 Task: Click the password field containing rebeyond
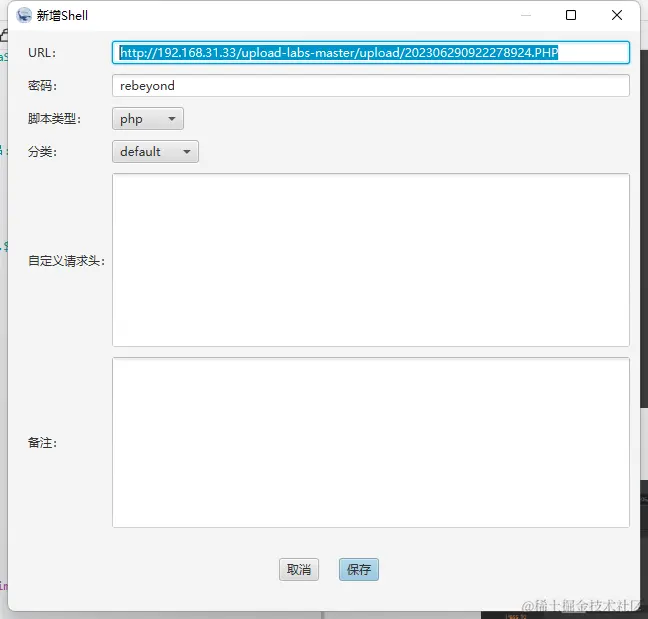[x=371, y=86]
